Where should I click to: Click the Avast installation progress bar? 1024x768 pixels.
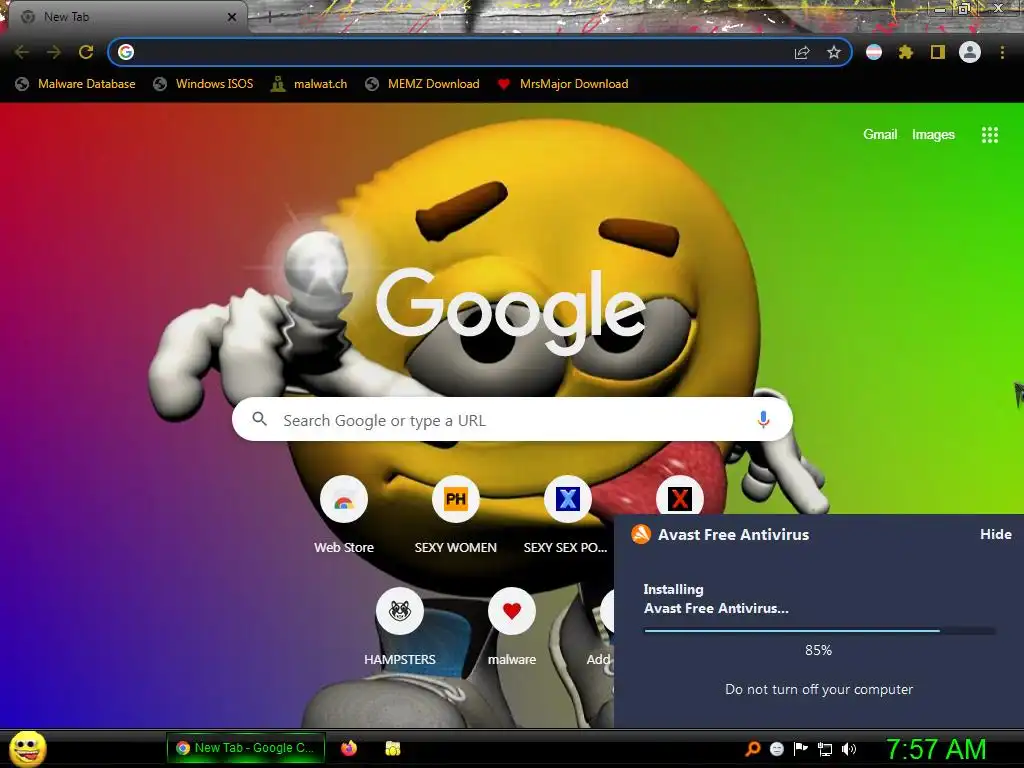[820, 631]
